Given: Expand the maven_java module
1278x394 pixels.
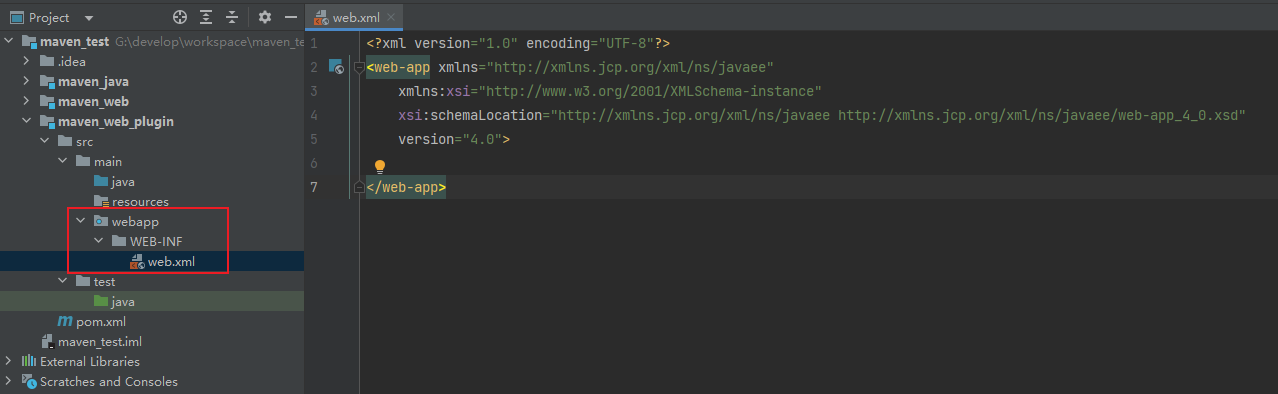Looking at the screenshot, I should click(27, 81).
